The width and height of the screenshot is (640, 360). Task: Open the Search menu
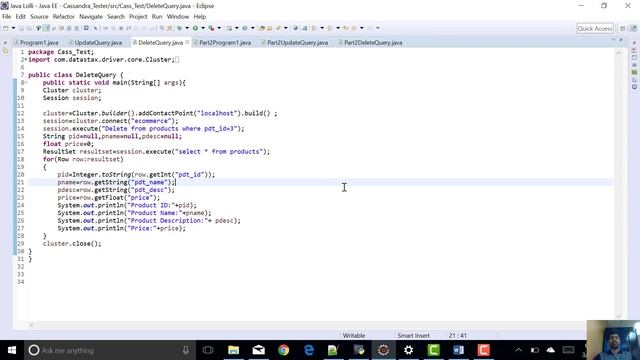[116, 17]
